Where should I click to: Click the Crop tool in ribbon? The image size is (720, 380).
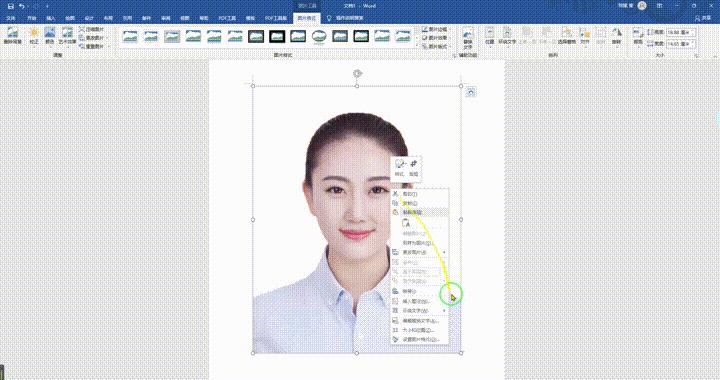(x=638, y=36)
